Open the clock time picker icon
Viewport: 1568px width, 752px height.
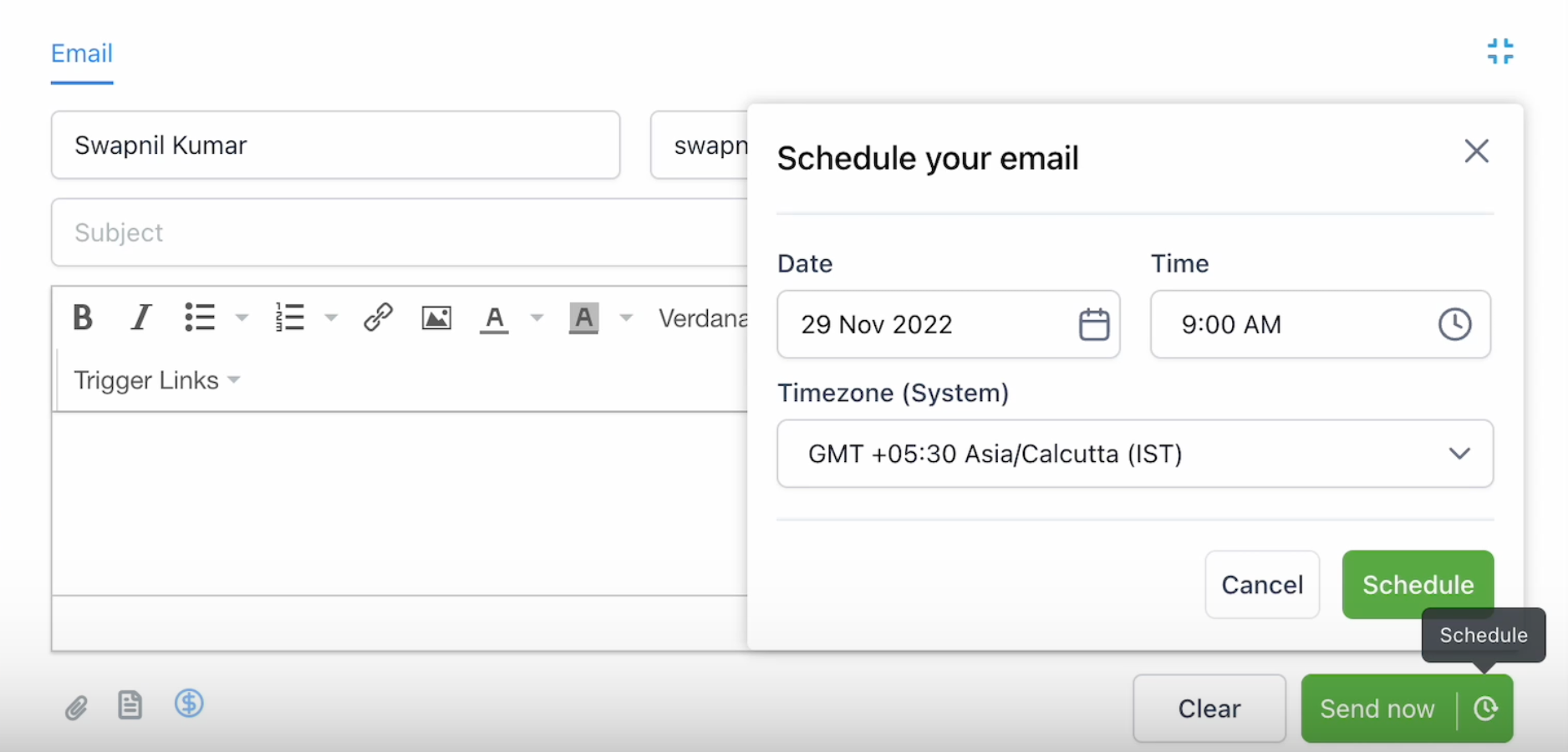1454,324
